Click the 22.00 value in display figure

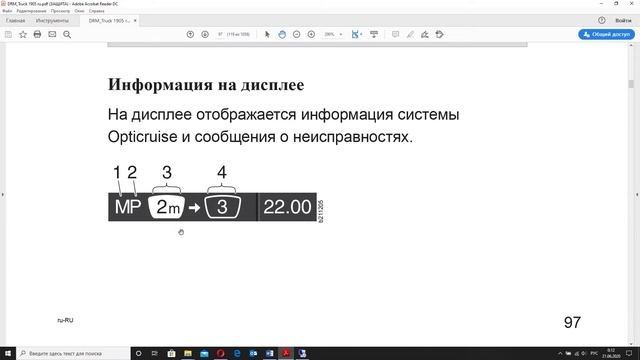click(287, 207)
